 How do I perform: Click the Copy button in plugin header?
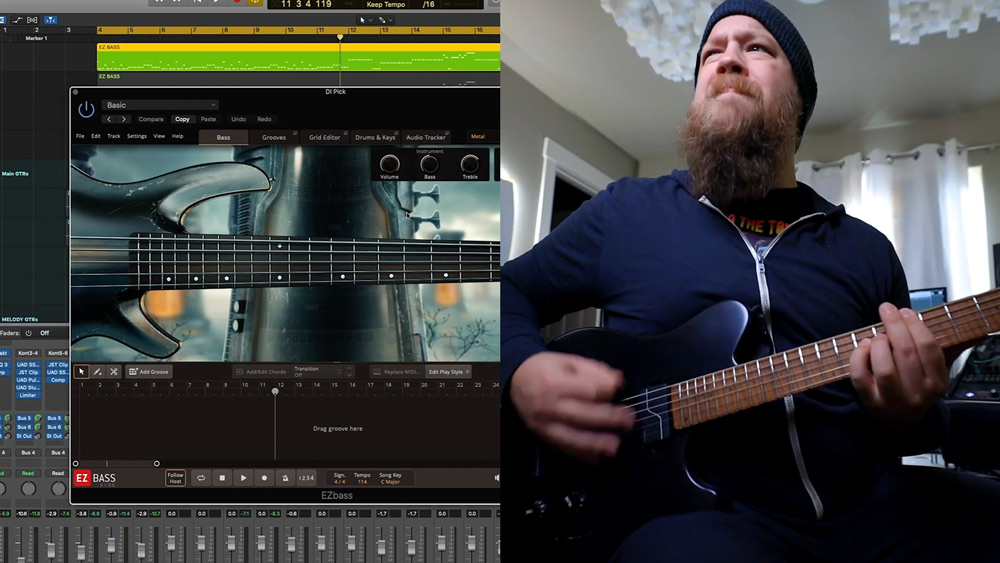click(182, 119)
